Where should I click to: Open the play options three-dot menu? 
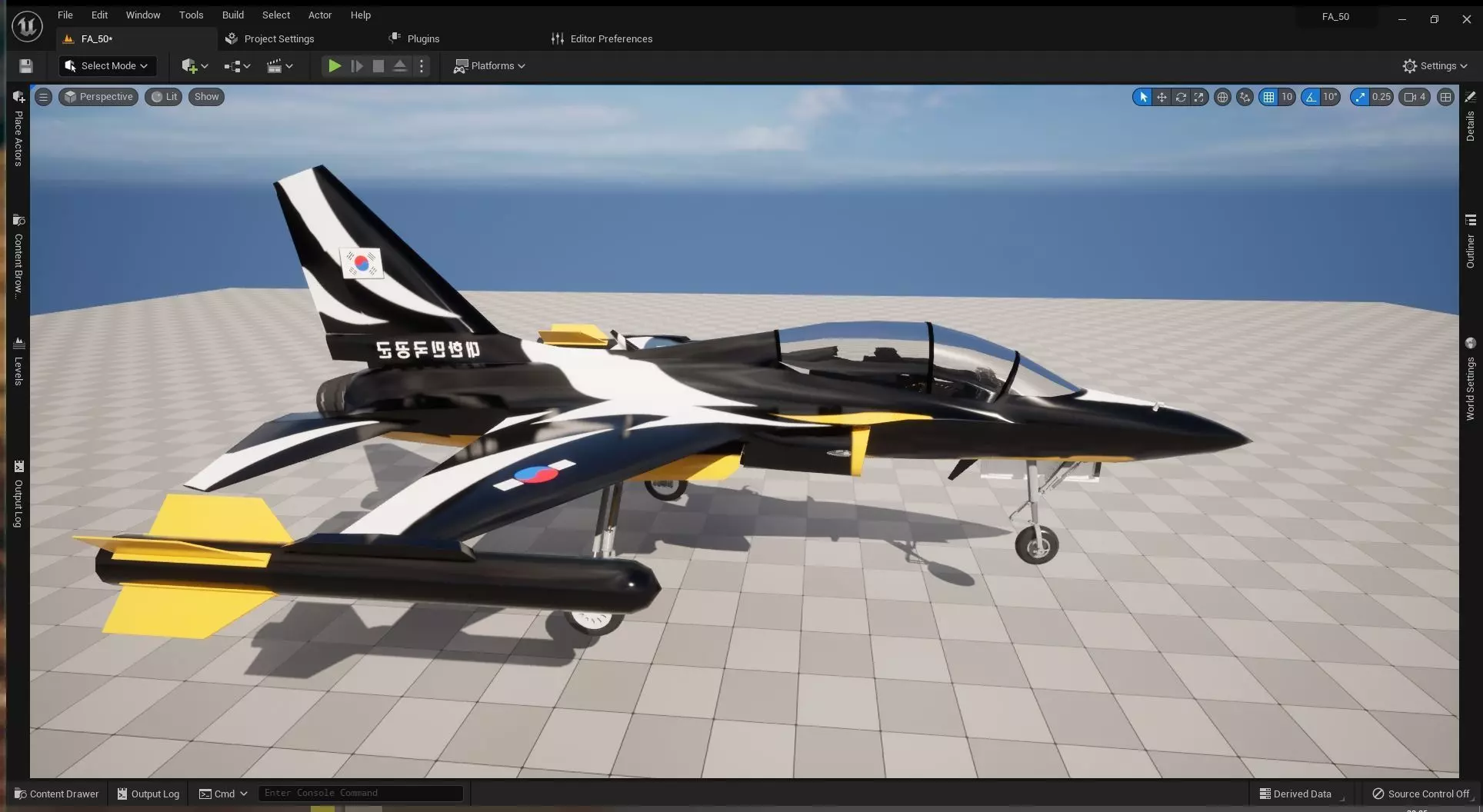(422, 66)
